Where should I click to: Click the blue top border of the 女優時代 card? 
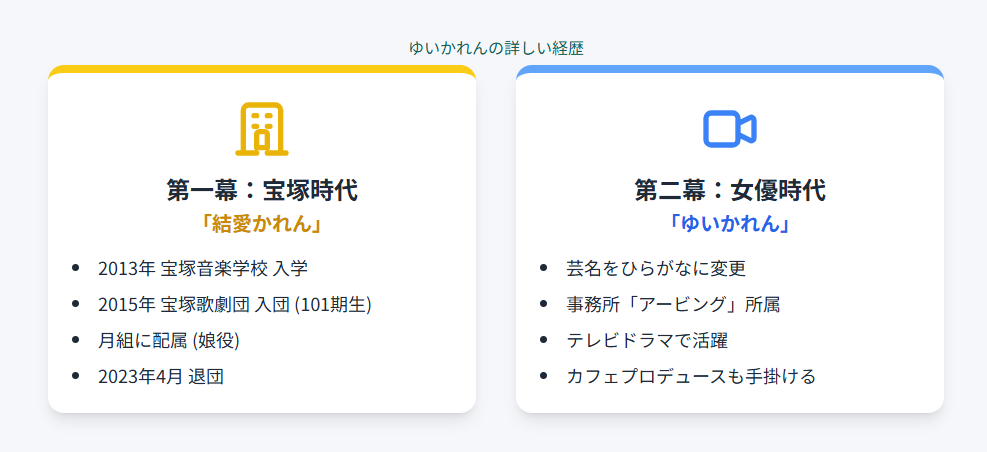tap(729, 68)
